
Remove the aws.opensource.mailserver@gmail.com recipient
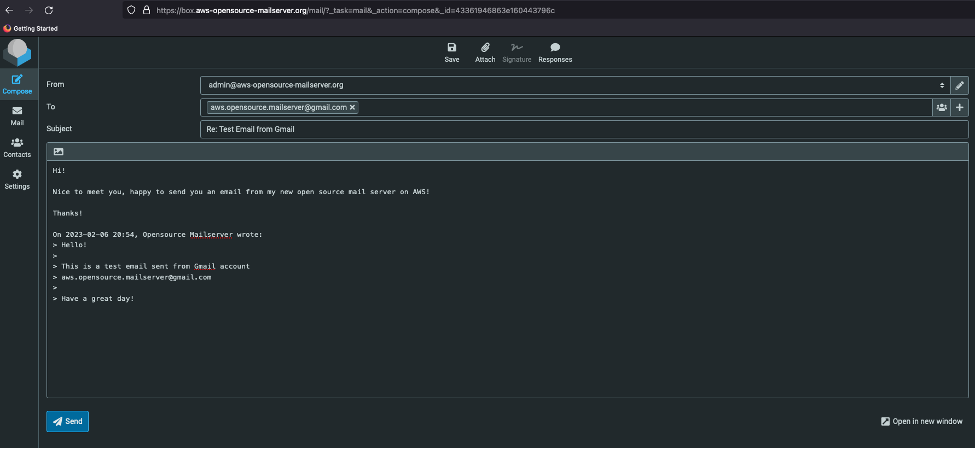[353, 108]
